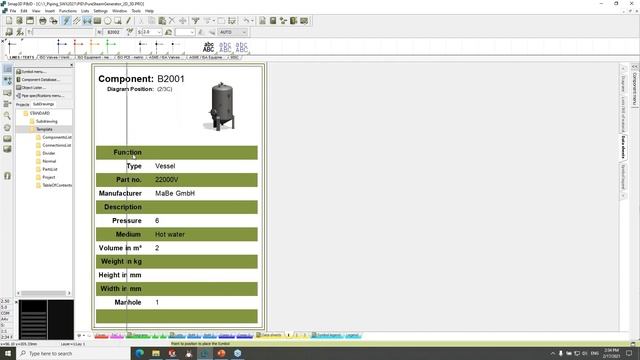The image size is (640, 360).
Task: Select the red line symbol icon
Action: click(x=78, y=47)
